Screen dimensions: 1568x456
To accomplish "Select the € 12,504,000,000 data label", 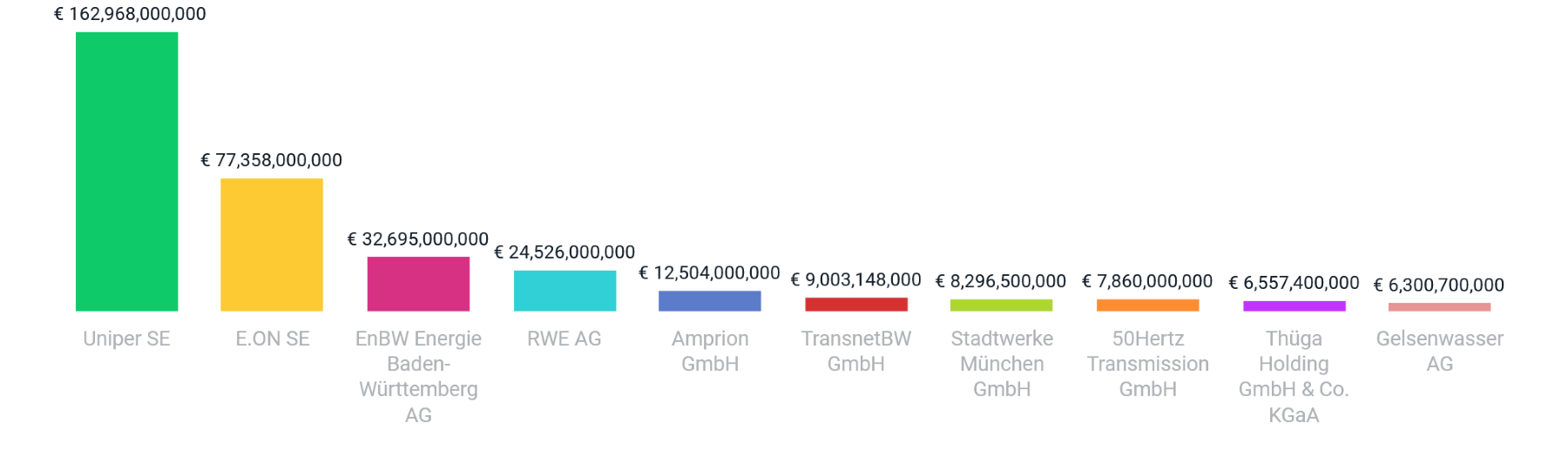I will (709, 273).
